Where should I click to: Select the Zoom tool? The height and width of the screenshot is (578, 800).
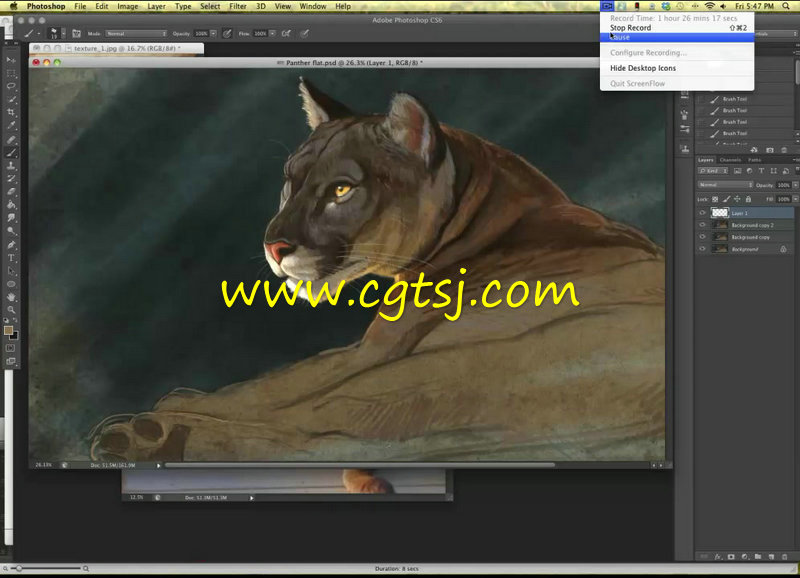pos(11,310)
